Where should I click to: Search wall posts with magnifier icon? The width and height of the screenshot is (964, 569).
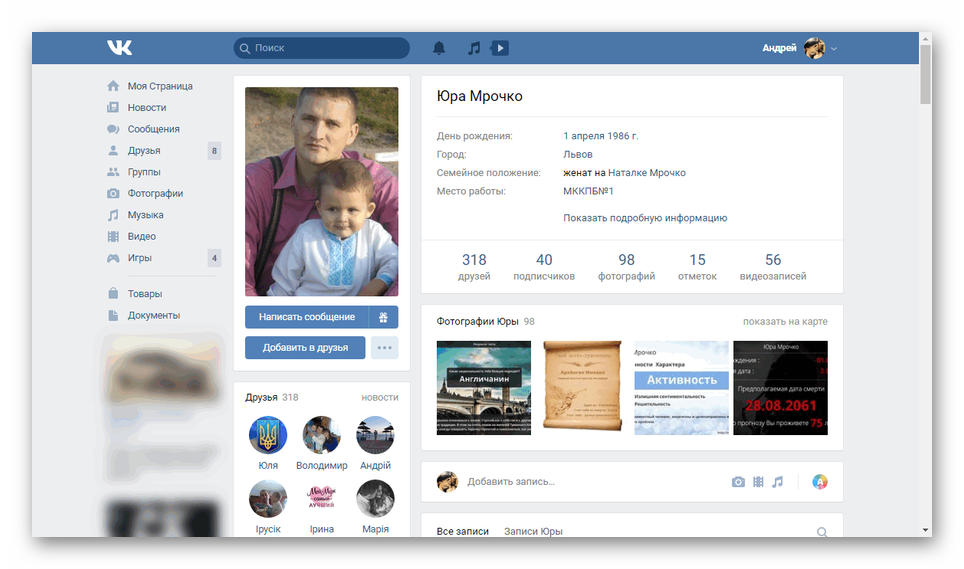(x=822, y=532)
